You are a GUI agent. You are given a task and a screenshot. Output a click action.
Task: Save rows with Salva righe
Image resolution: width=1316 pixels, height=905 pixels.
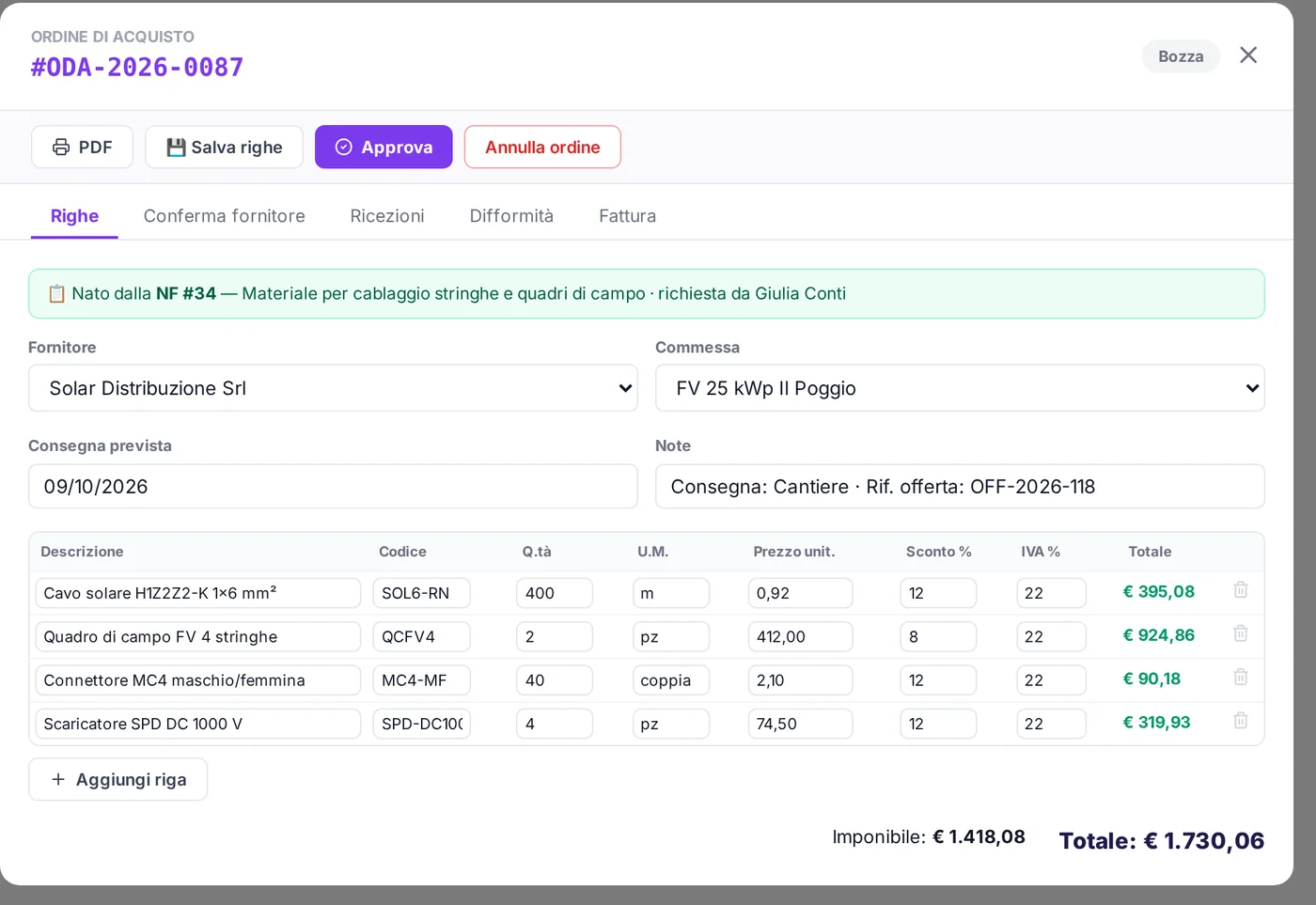coord(224,147)
